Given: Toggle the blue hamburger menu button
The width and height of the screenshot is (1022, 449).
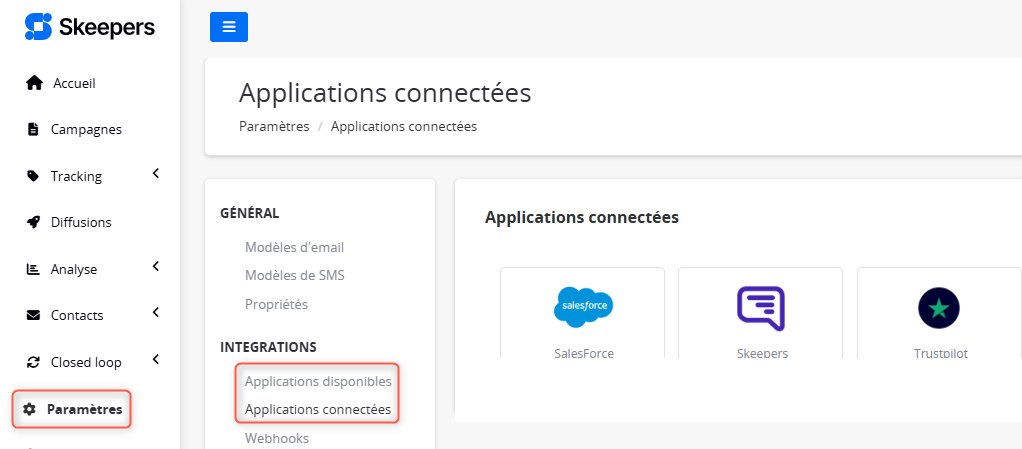Looking at the screenshot, I should (x=229, y=27).
